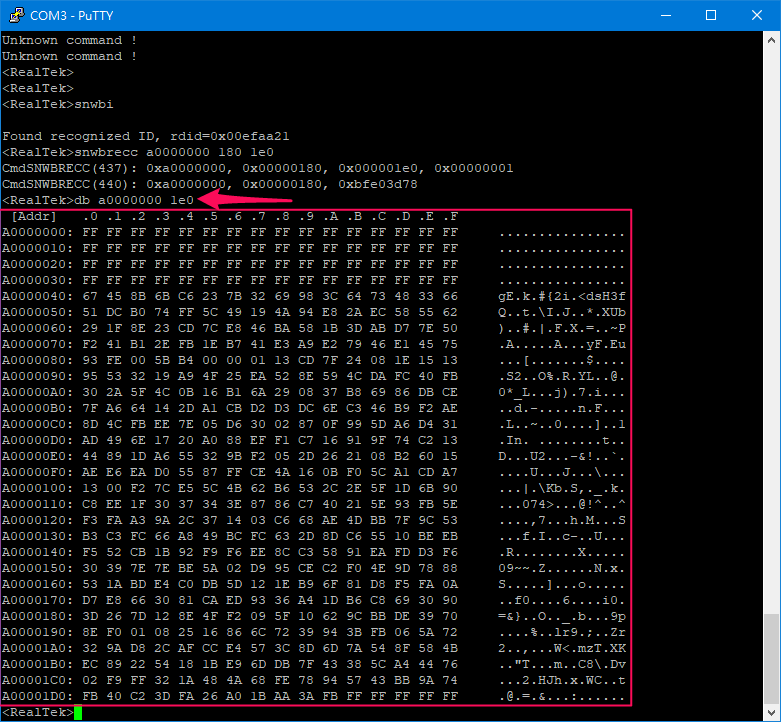This screenshot has width=781, height=722.
Task: Click the 'snwbrecc a0000000 180 1e0' command
Action: tap(174, 152)
